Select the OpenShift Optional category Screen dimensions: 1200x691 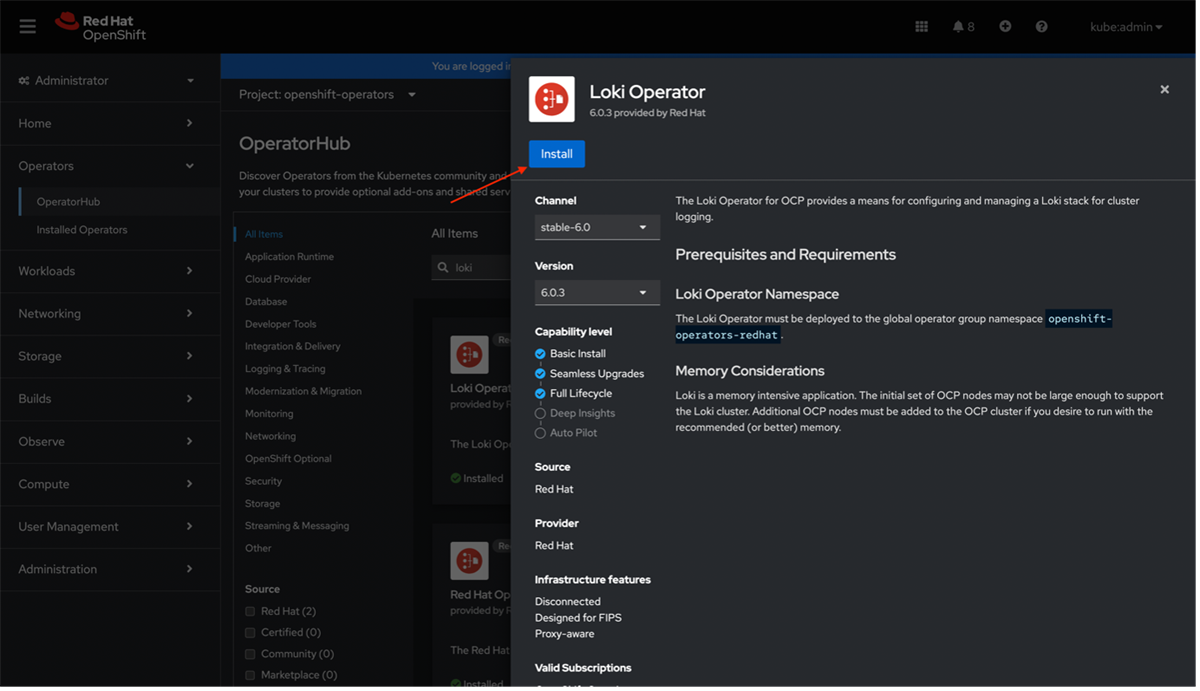[x=288, y=459]
